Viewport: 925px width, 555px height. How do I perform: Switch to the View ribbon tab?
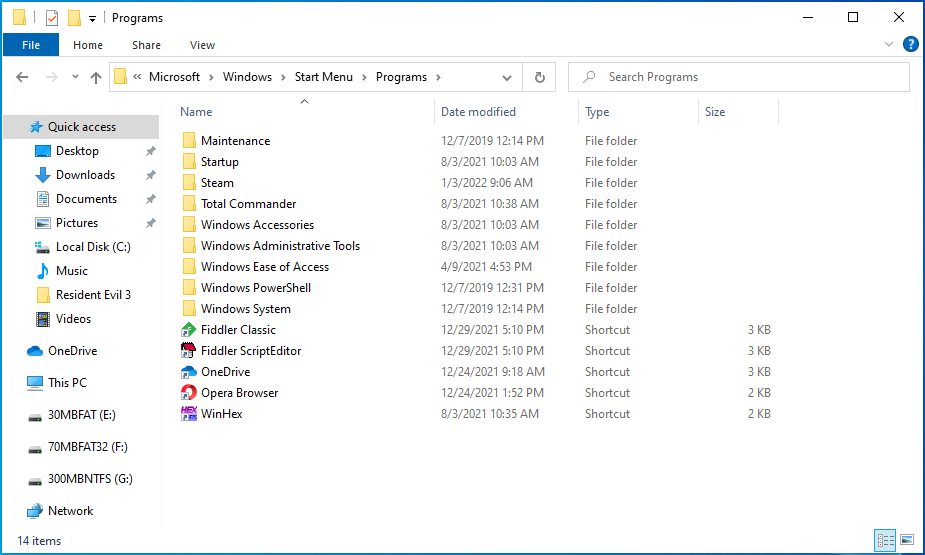tap(202, 45)
